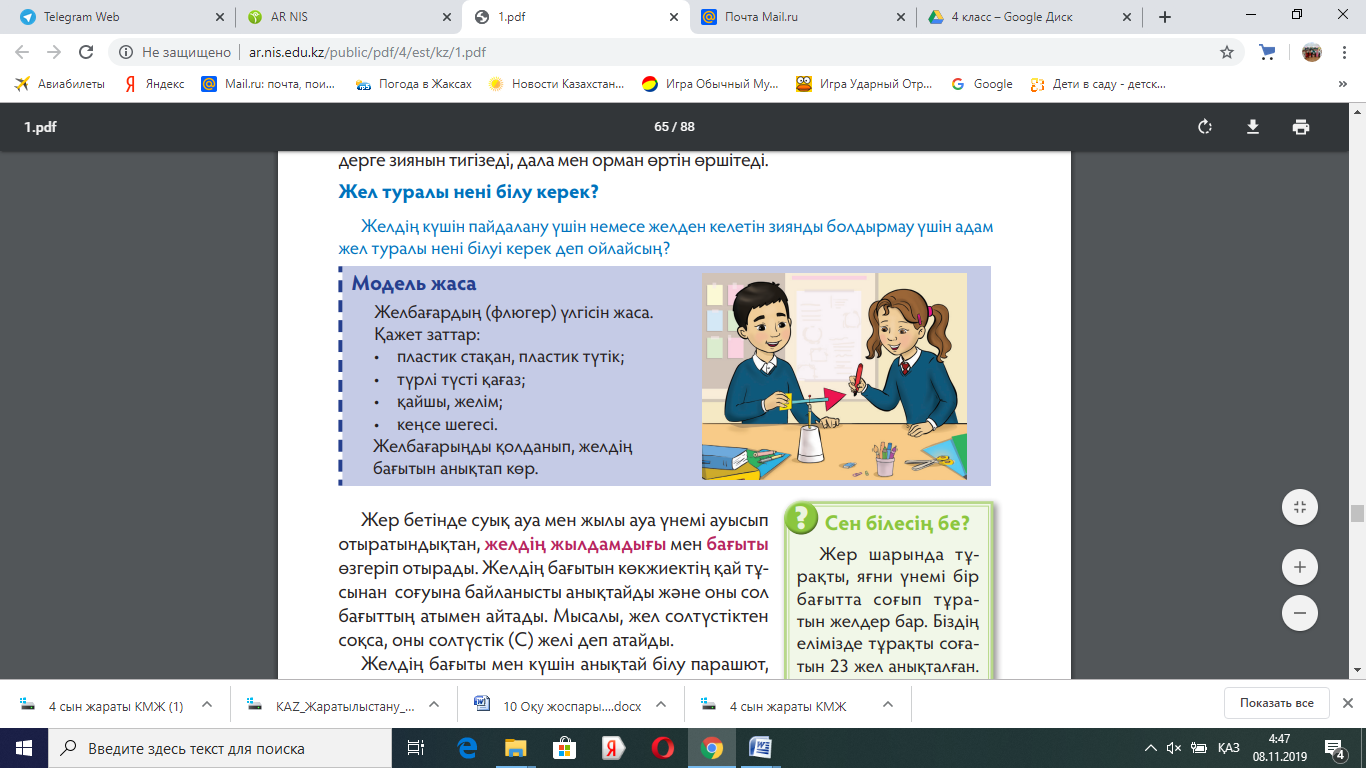Open the shopping cart extension

[1268, 52]
